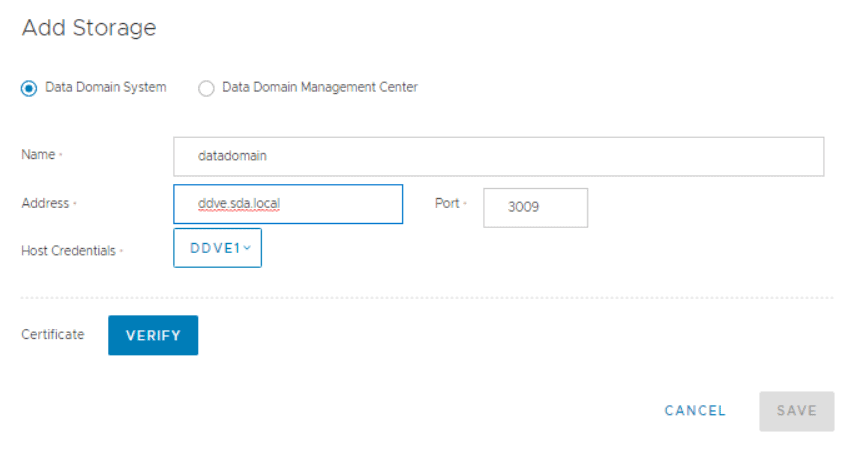Click the Data Domain System label text
Image resolution: width=852 pixels, height=453 pixels.
pyautogui.click(x=106, y=87)
